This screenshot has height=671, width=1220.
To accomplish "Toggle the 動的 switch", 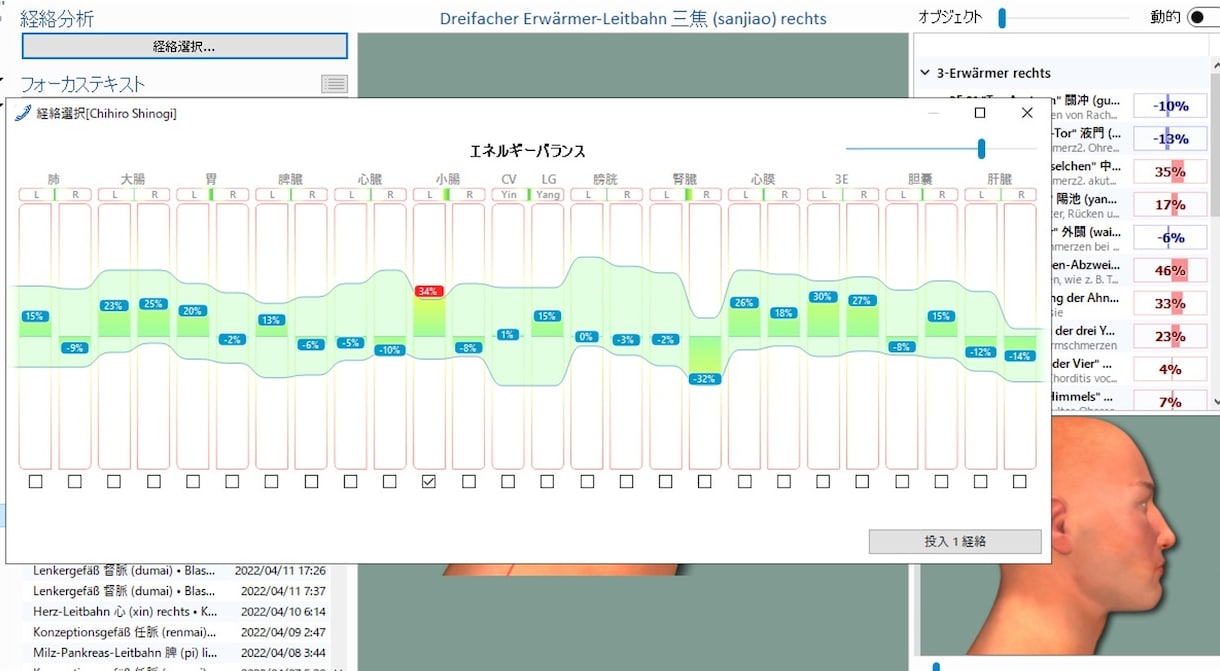I will [1202, 18].
